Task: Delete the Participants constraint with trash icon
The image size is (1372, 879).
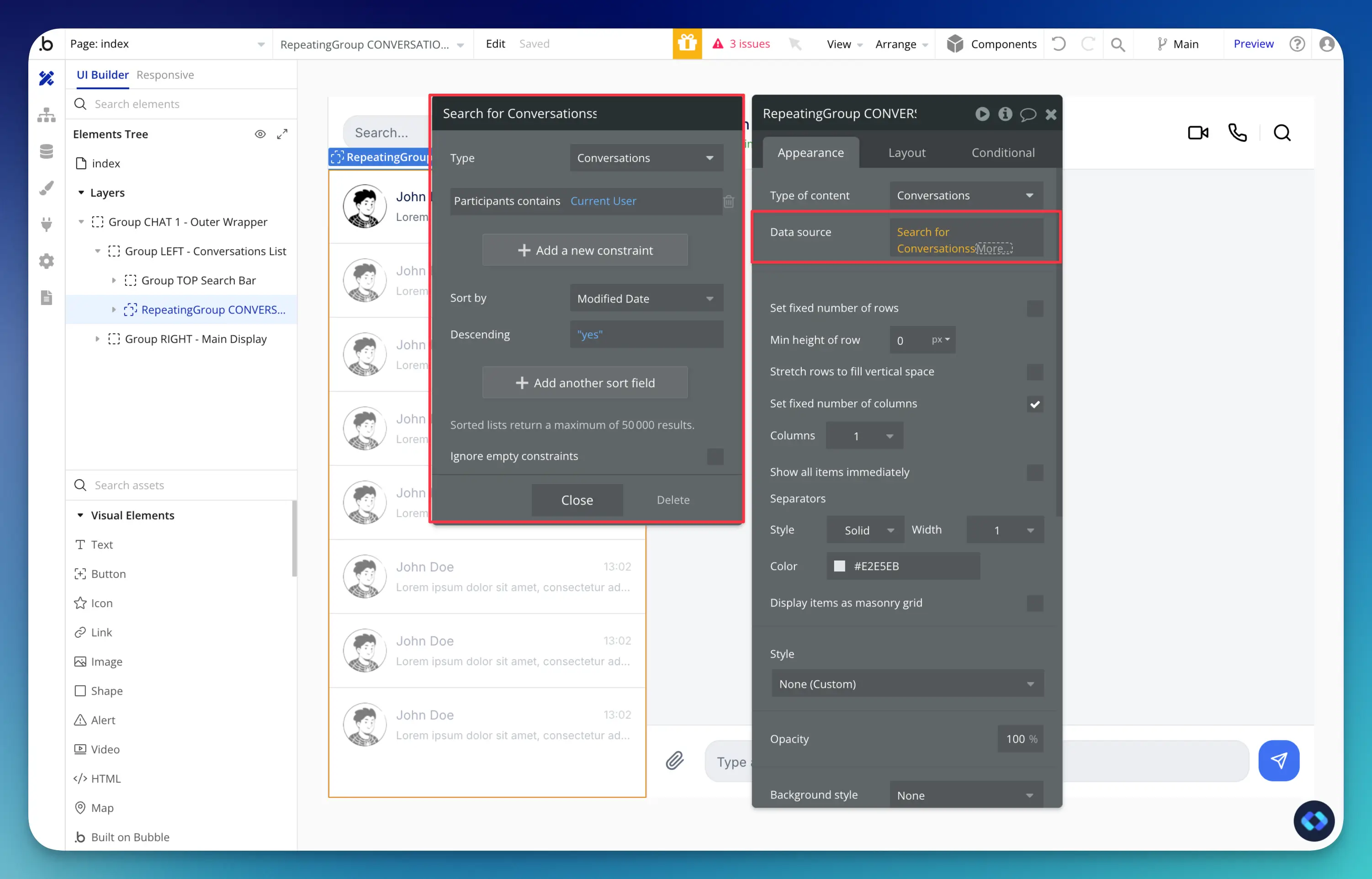Action: coord(729,202)
